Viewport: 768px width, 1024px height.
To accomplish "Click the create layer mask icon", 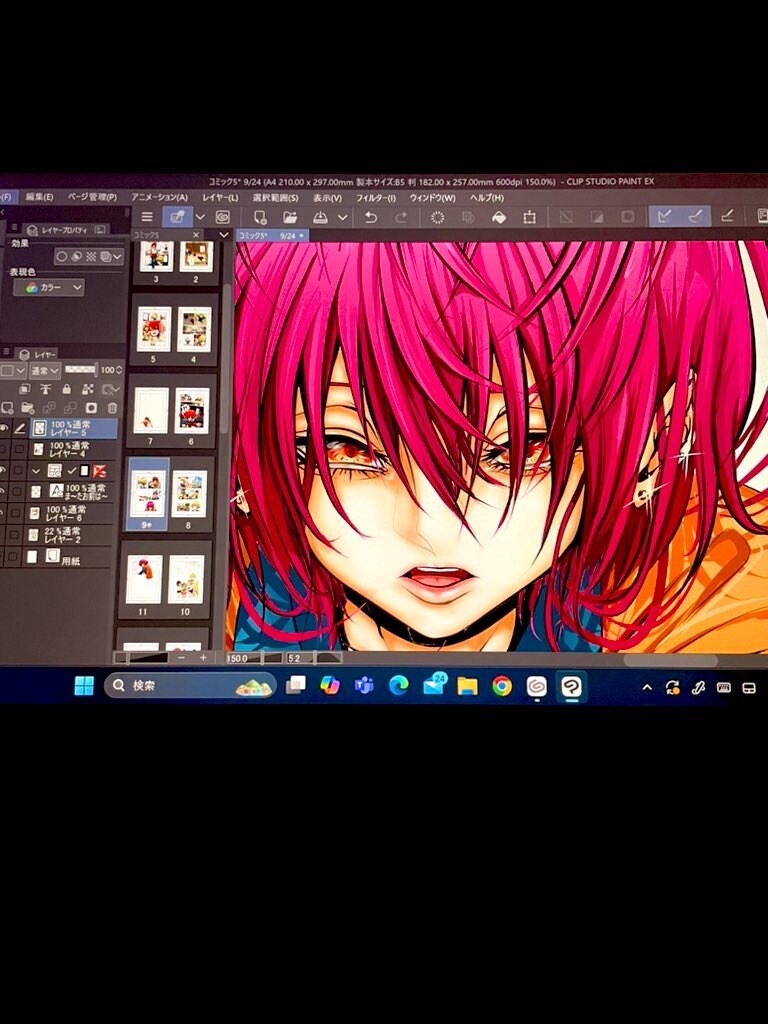I will pos(91,408).
